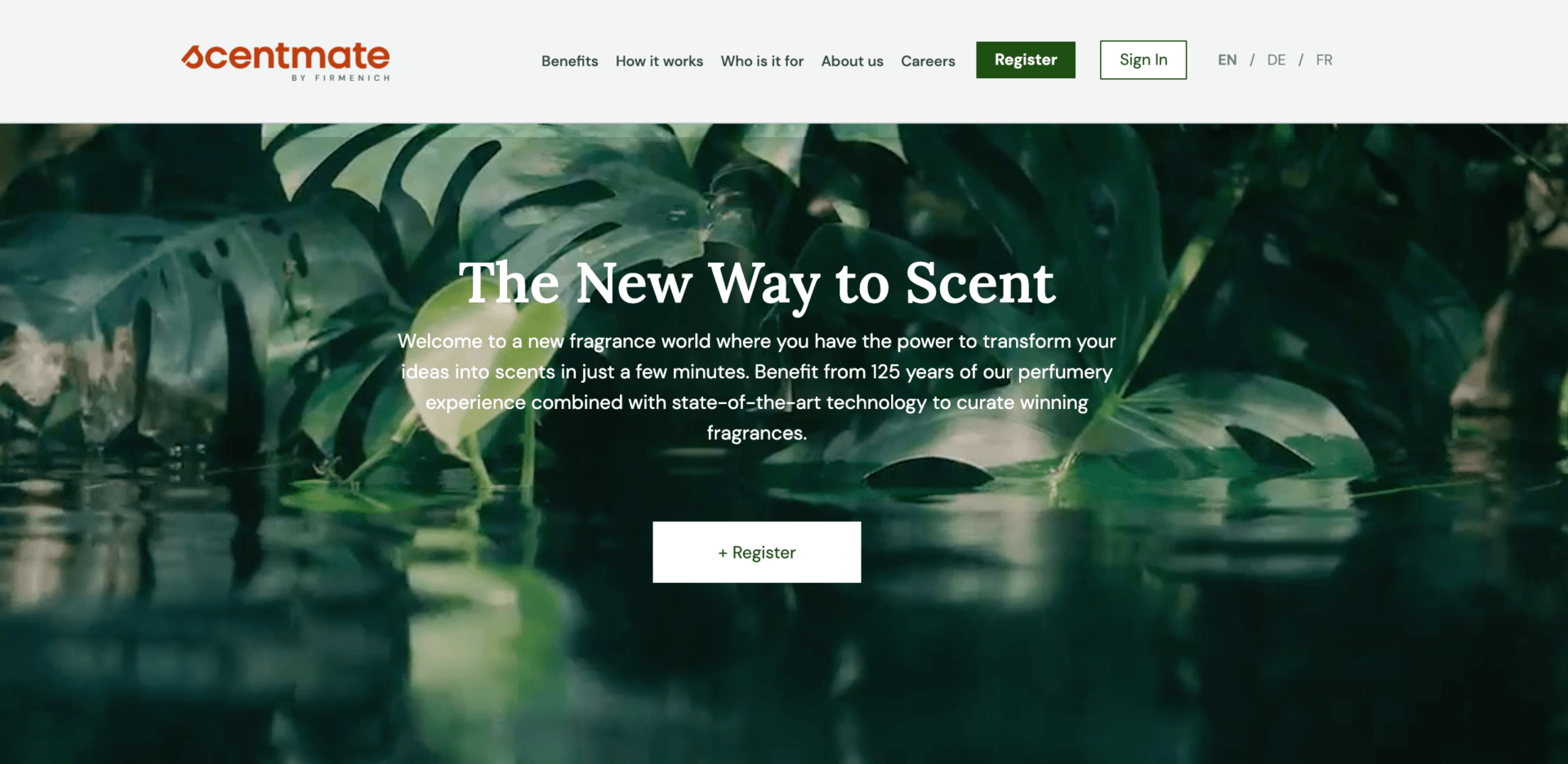Switch the site language to DE
The width and height of the screenshot is (1568, 764).
pos(1276,60)
